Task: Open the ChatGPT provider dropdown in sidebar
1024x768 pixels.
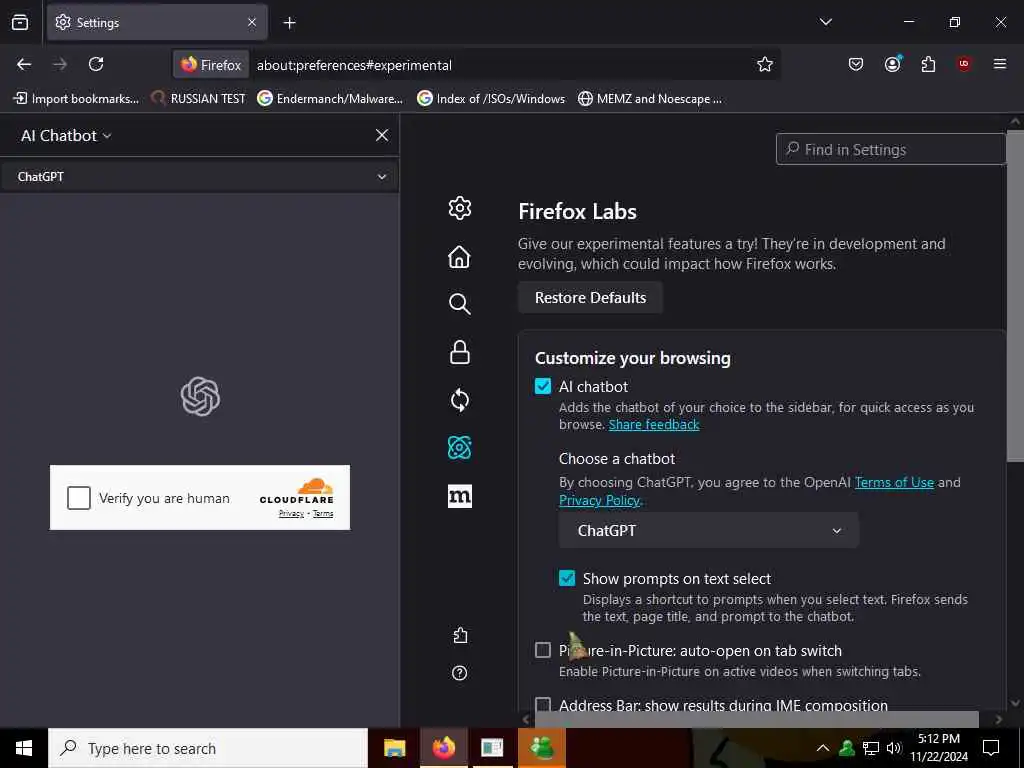Action: pos(200,176)
